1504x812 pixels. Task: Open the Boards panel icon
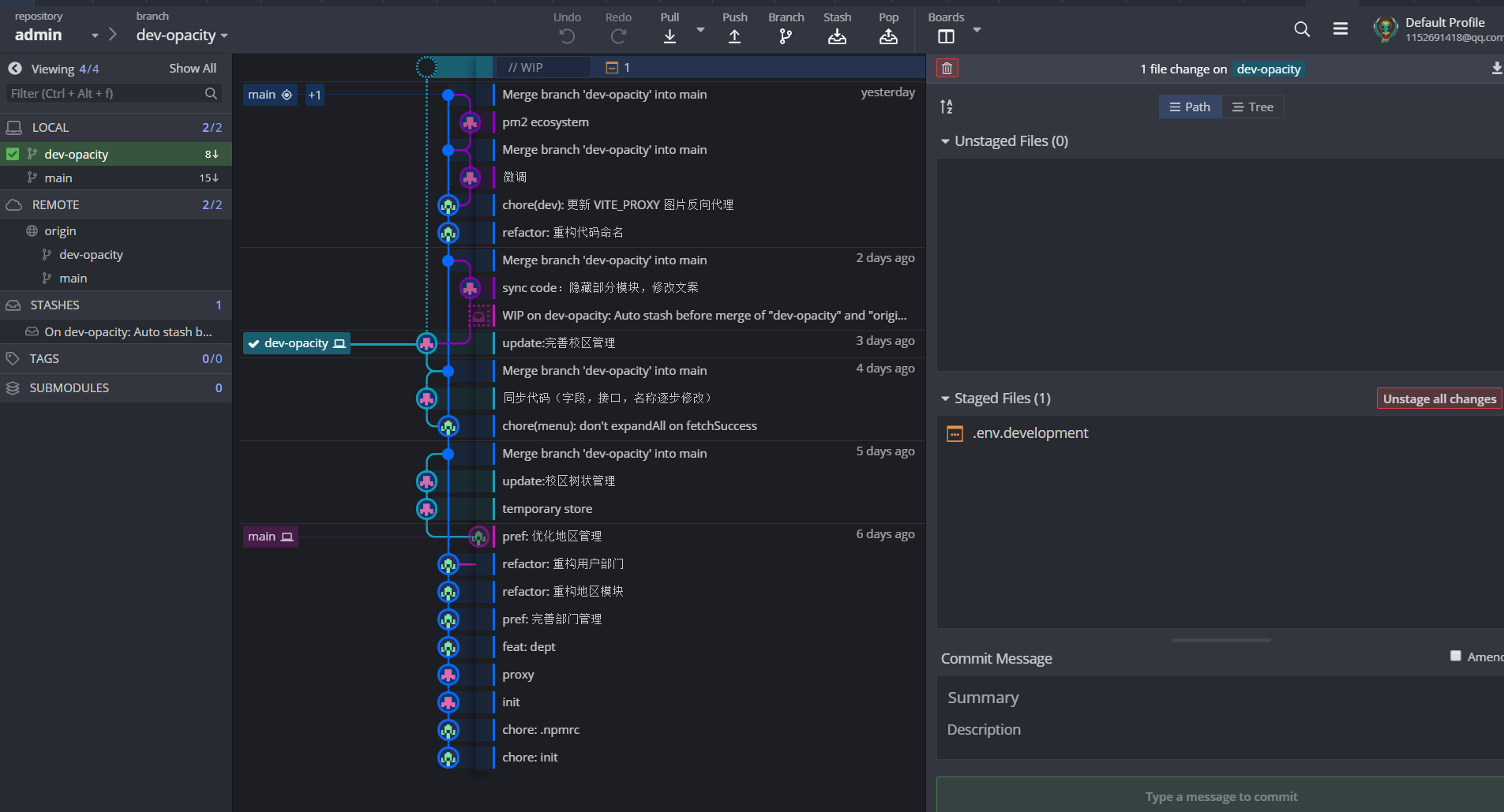point(946,36)
